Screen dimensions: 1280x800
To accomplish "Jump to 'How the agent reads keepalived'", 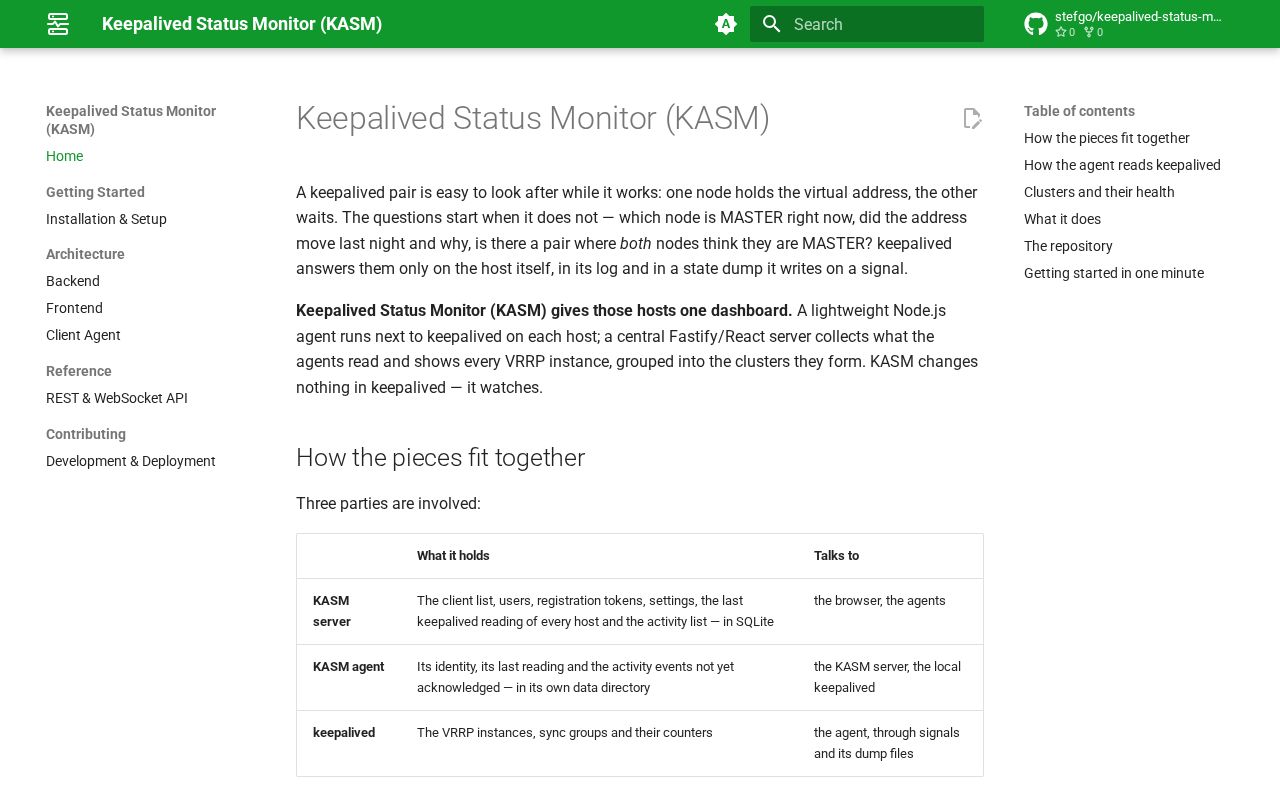I will pyautogui.click(x=1122, y=165).
